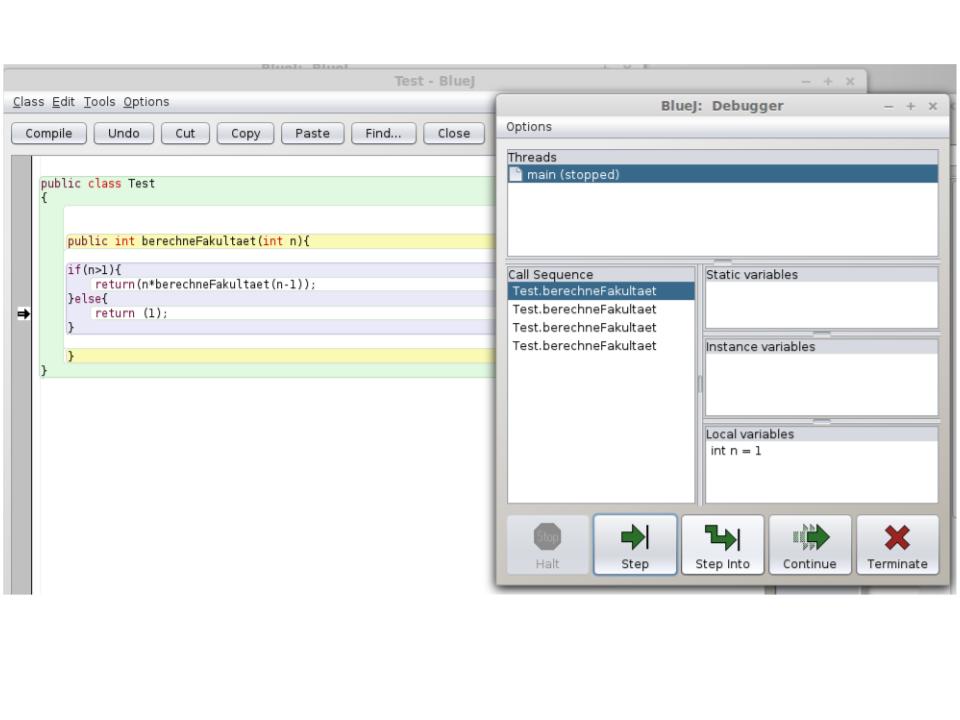Click the greyed Halt stop-sign button

coord(547,544)
